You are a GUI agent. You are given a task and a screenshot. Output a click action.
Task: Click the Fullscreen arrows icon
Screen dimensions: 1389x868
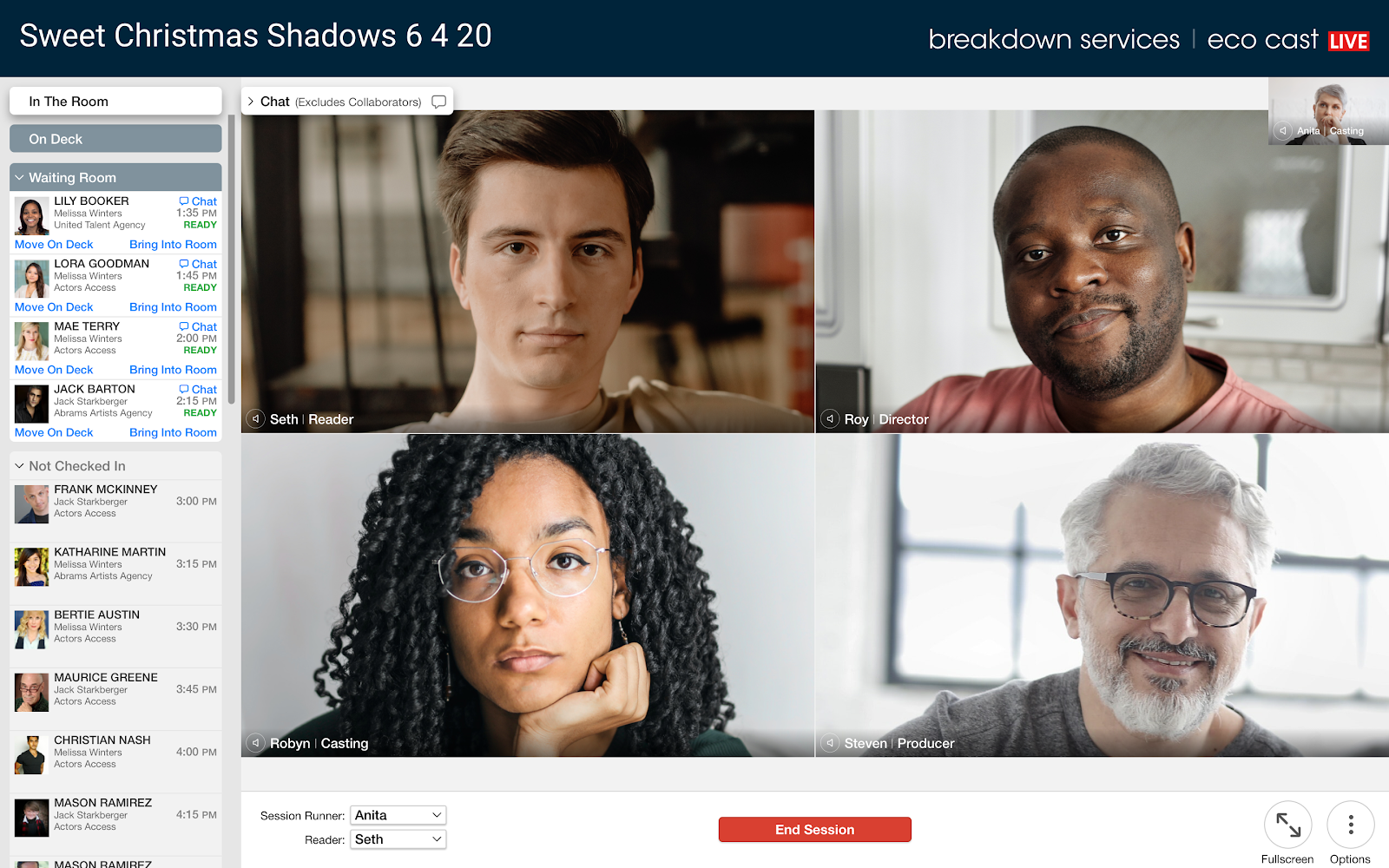[x=1288, y=825]
